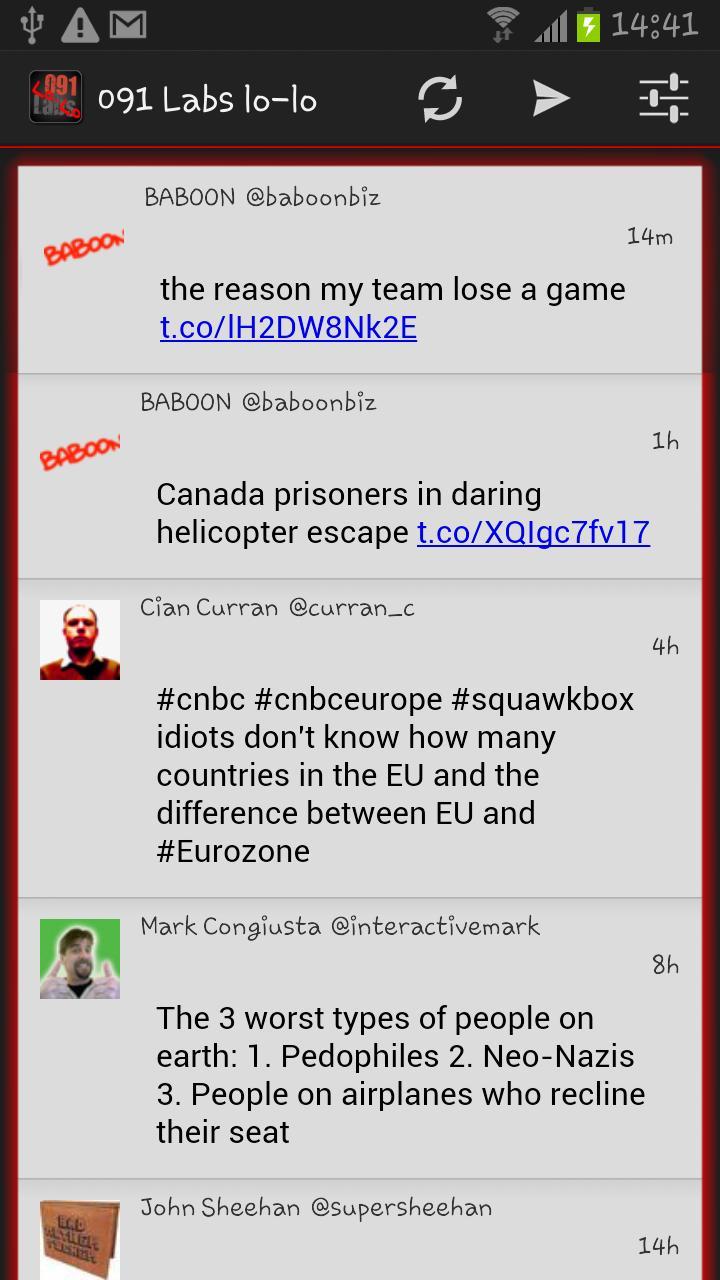Open the settings sliders icon
Image resolution: width=720 pixels, height=1280 pixels.
click(664, 98)
